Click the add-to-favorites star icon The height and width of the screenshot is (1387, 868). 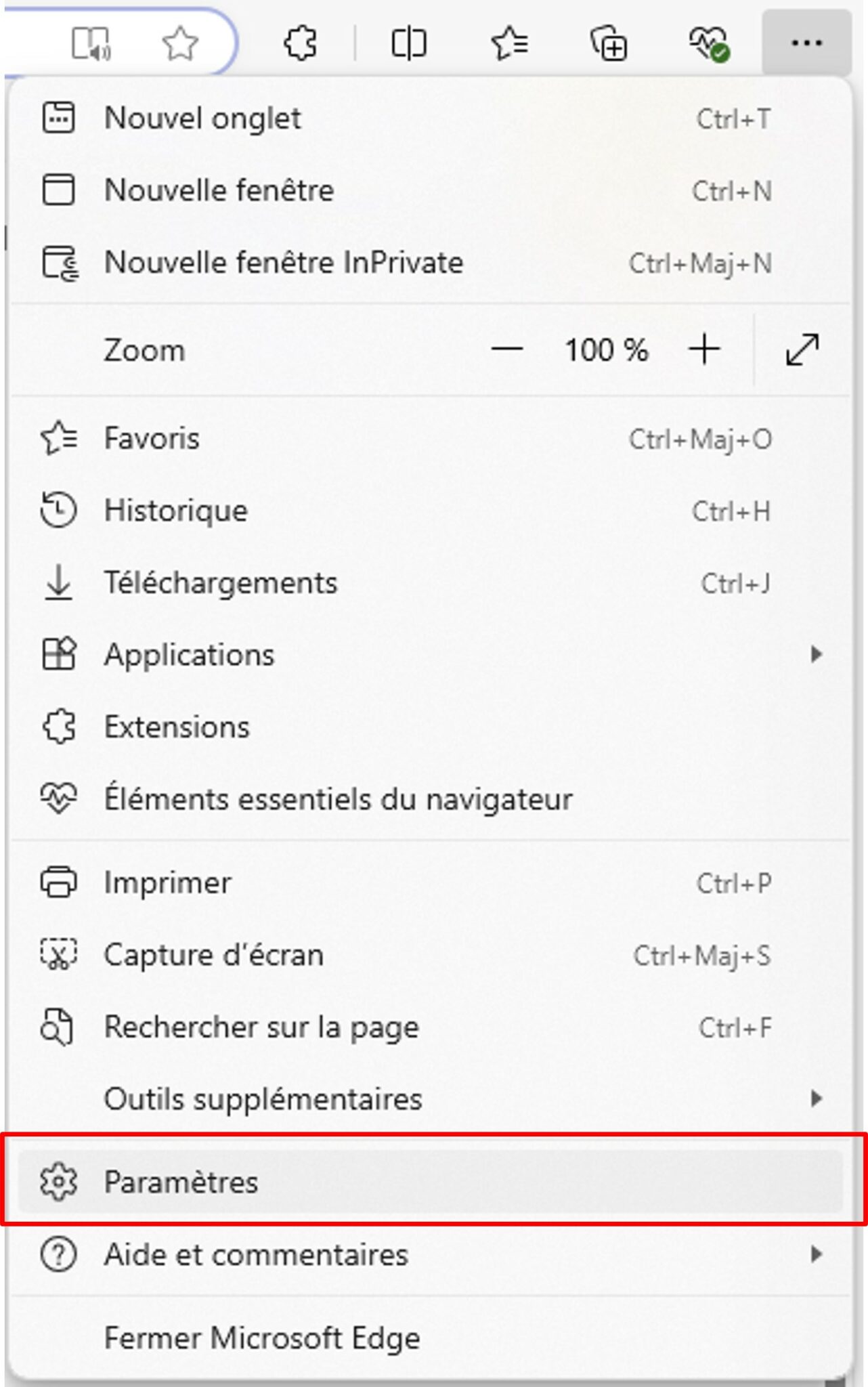click(180, 43)
